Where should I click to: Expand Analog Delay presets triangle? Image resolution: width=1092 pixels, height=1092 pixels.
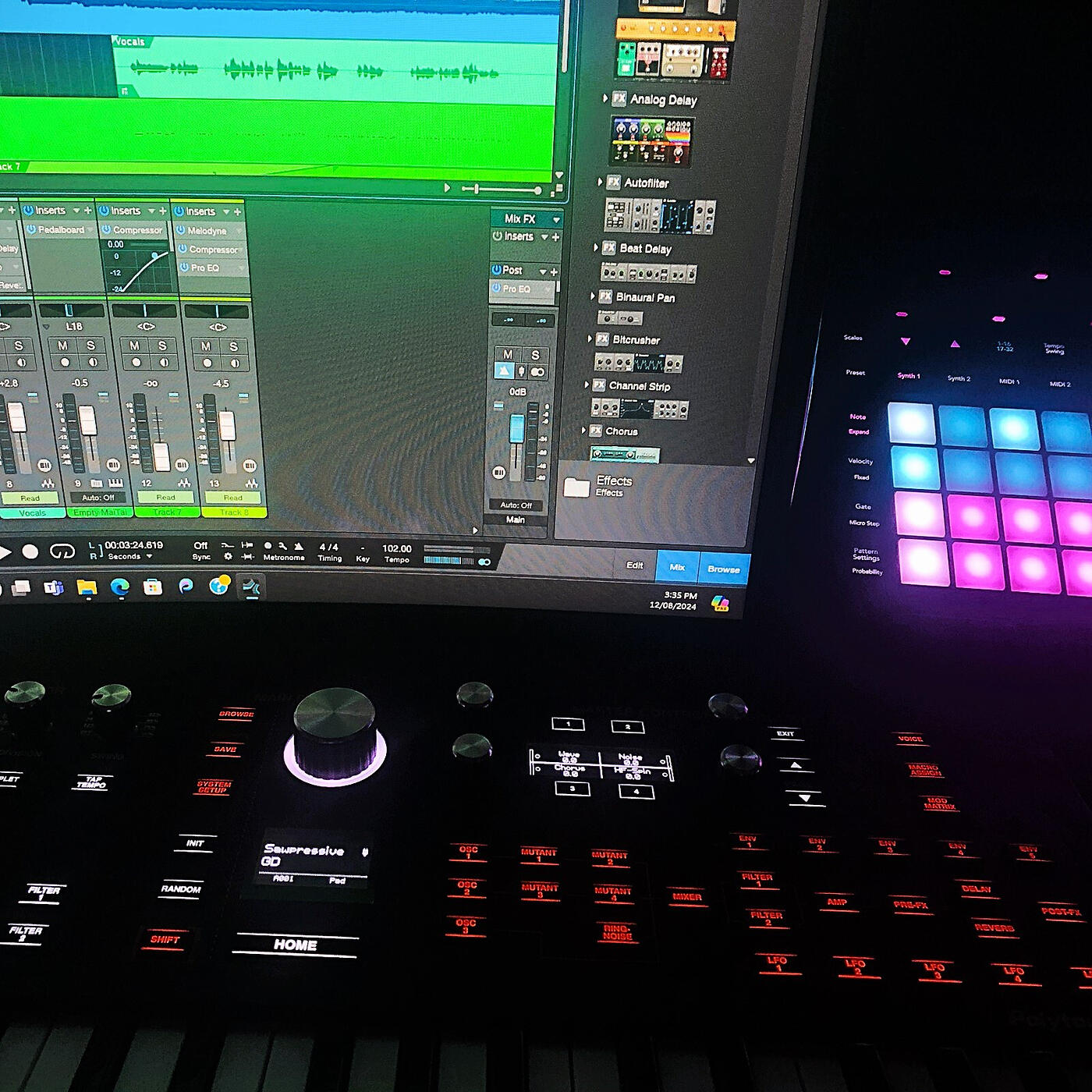tap(605, 98)
